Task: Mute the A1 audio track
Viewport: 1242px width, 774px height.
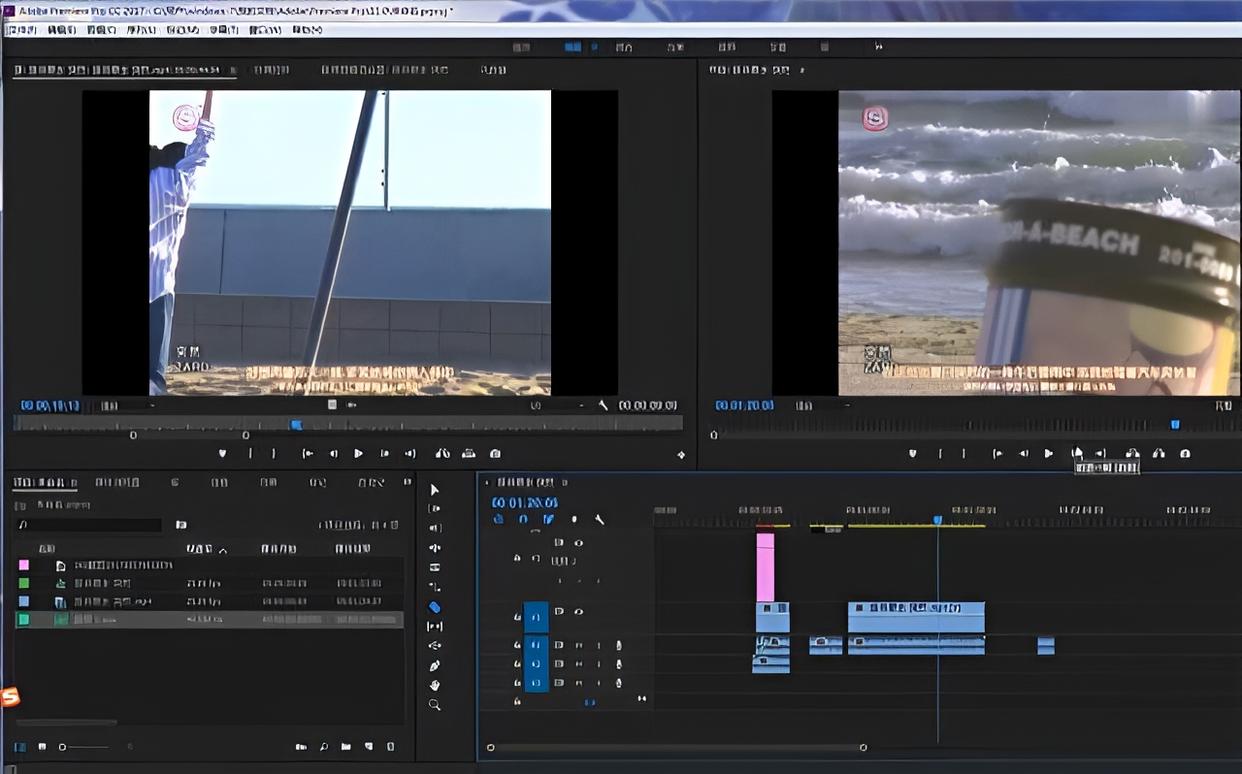Action: (x=579, y=645)
